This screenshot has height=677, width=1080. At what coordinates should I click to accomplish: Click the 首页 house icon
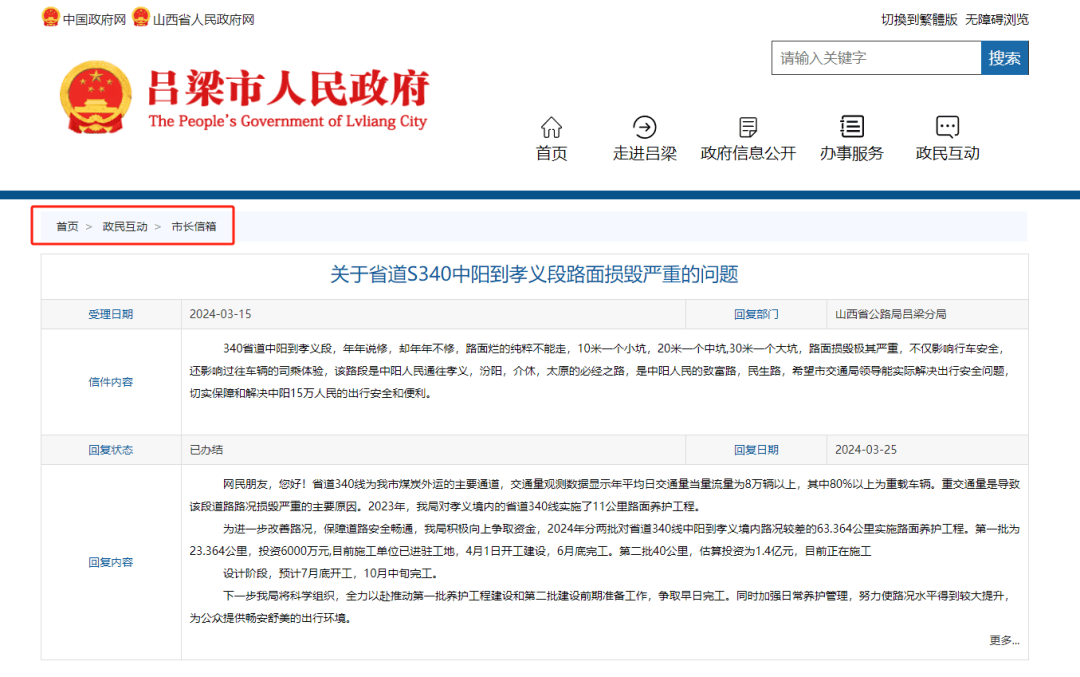point(551,127)
